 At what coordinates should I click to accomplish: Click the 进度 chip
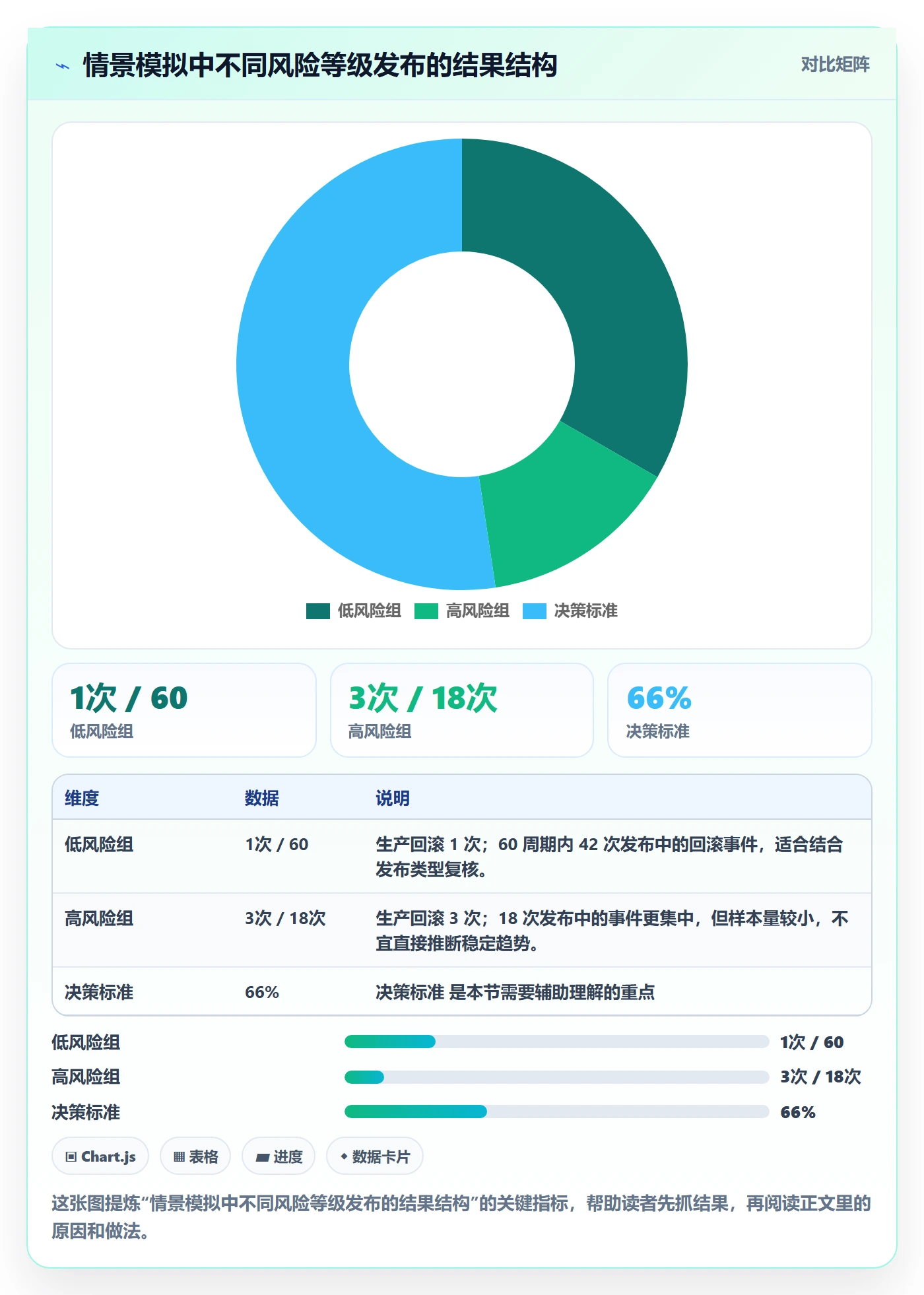[279, 1156]
